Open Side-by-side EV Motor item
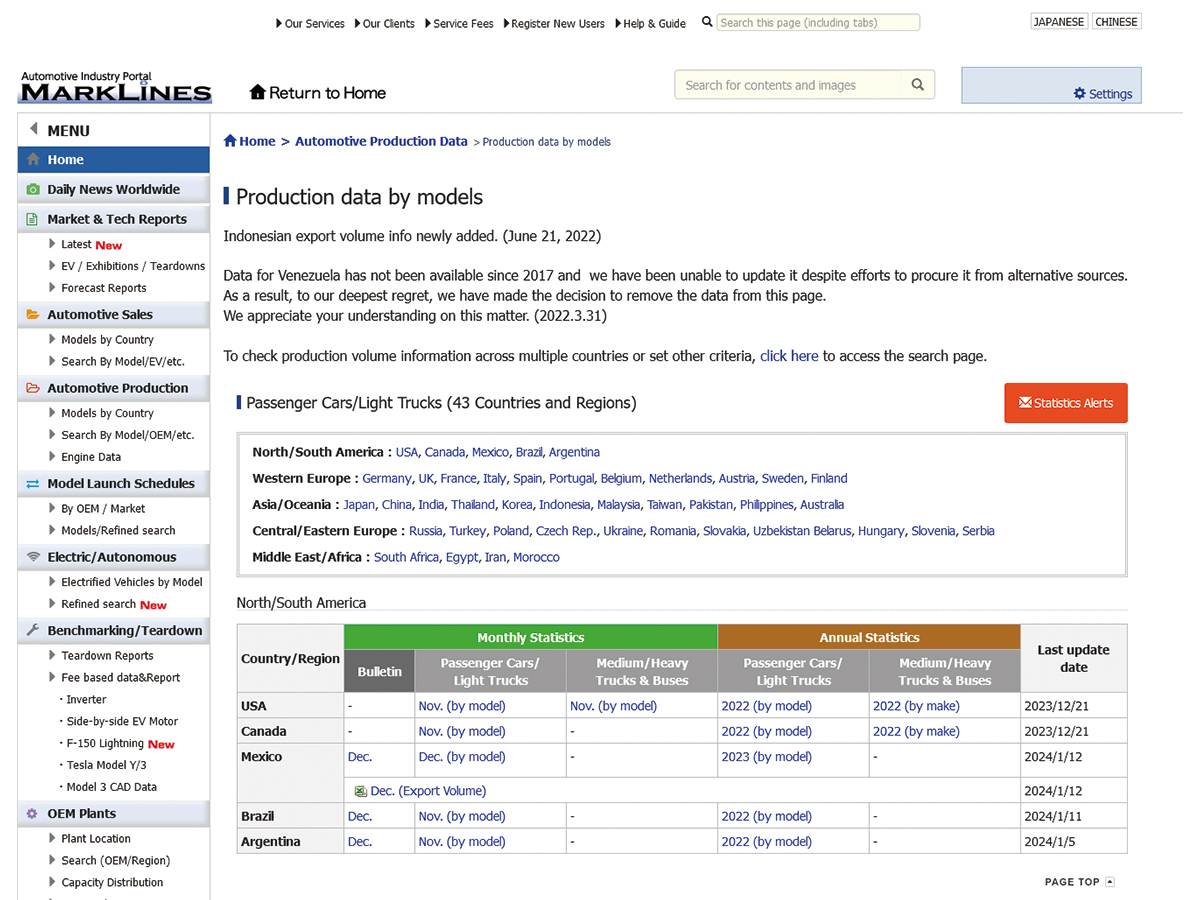Viewport: 1200px width, 900px height. [x=123, y=722]
